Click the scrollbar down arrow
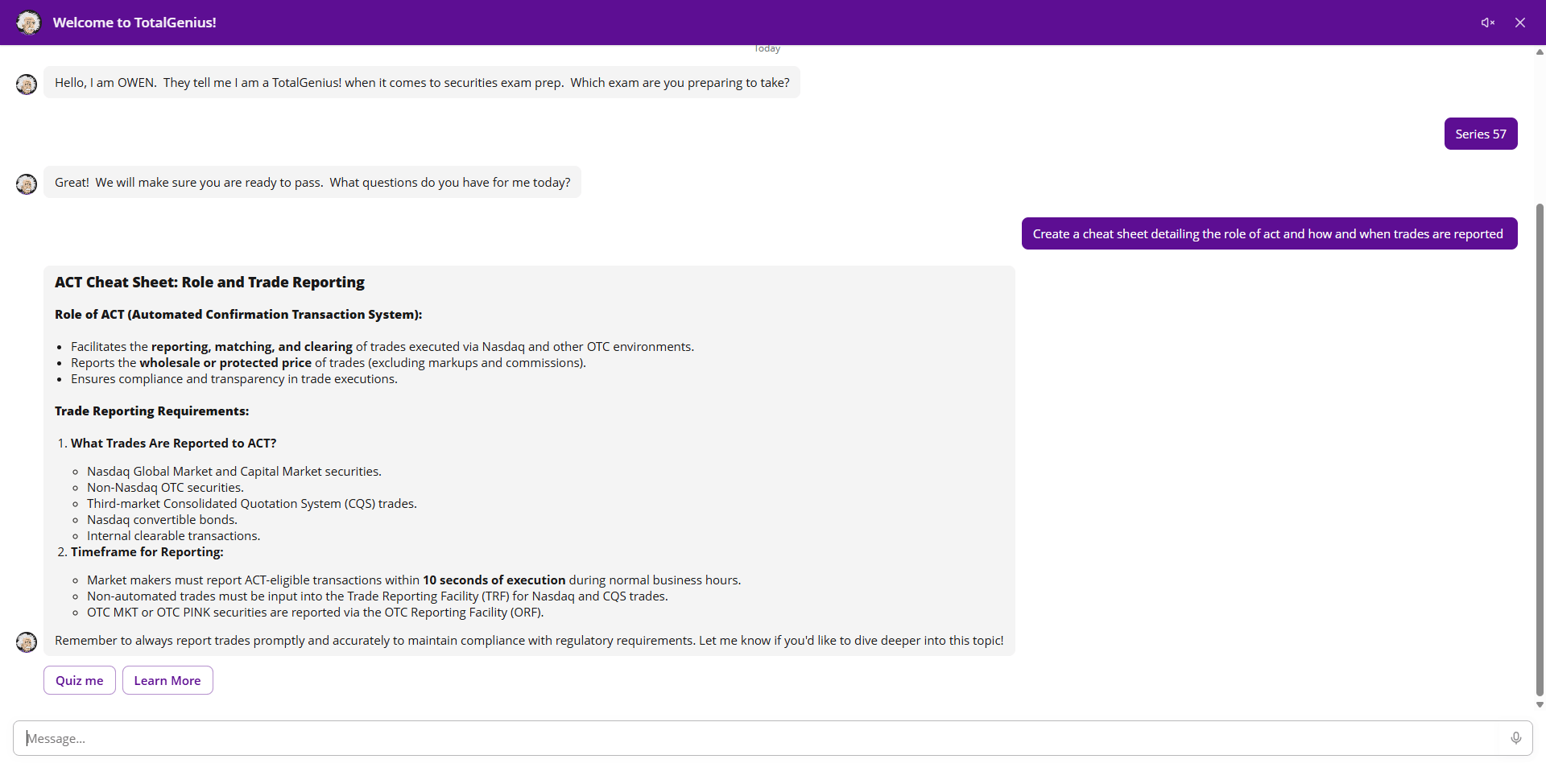 tap(1540, 704)
